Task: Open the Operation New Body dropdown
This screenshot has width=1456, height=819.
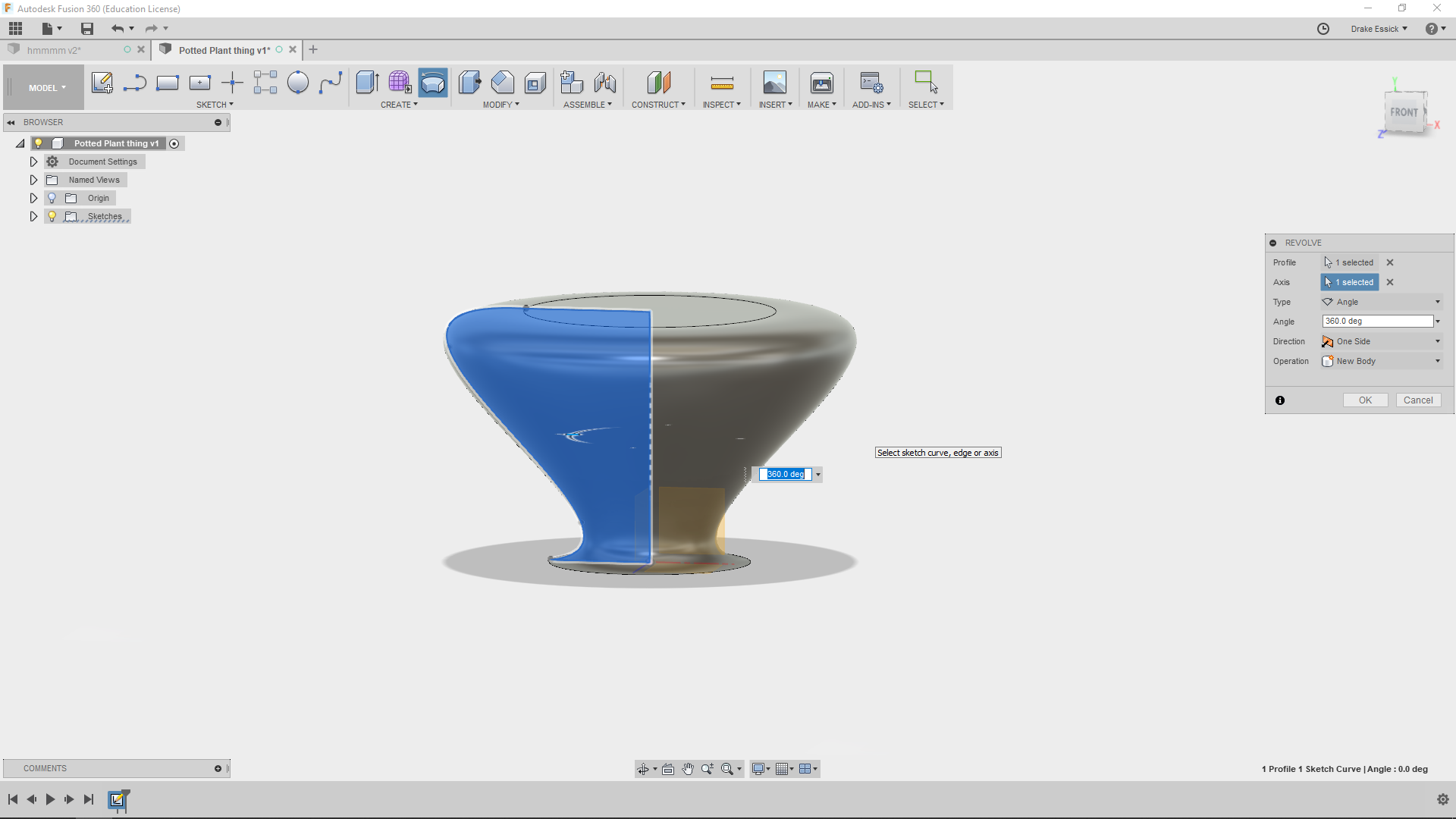Action: (x=1381, y=361)
